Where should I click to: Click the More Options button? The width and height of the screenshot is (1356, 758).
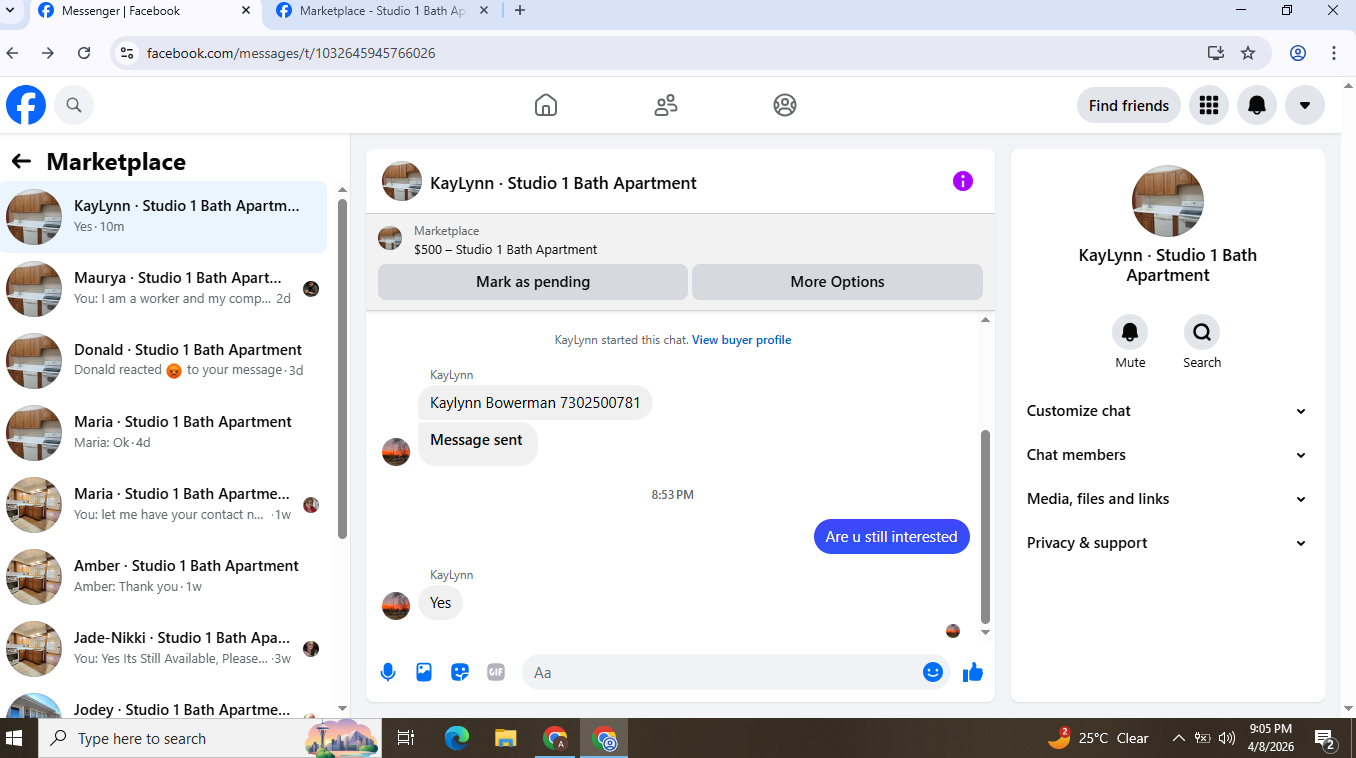(837, 282)
